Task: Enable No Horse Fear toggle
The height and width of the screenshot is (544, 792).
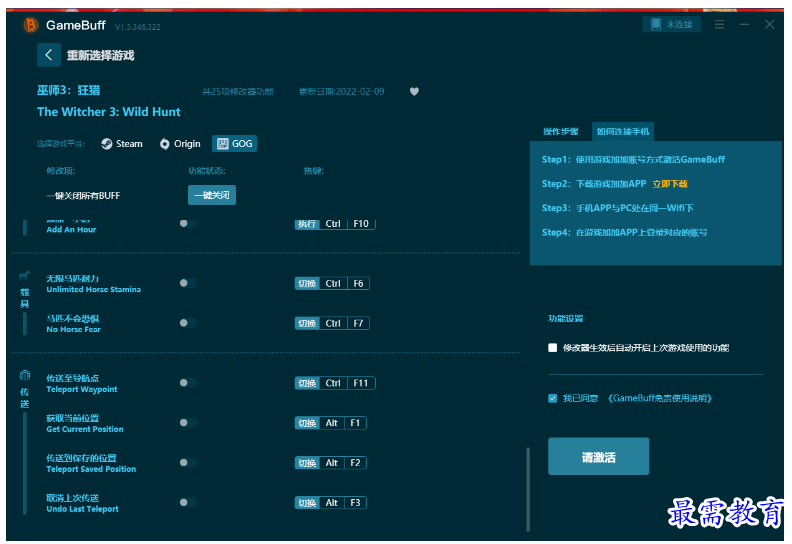Action: click(x=188, y=323)
